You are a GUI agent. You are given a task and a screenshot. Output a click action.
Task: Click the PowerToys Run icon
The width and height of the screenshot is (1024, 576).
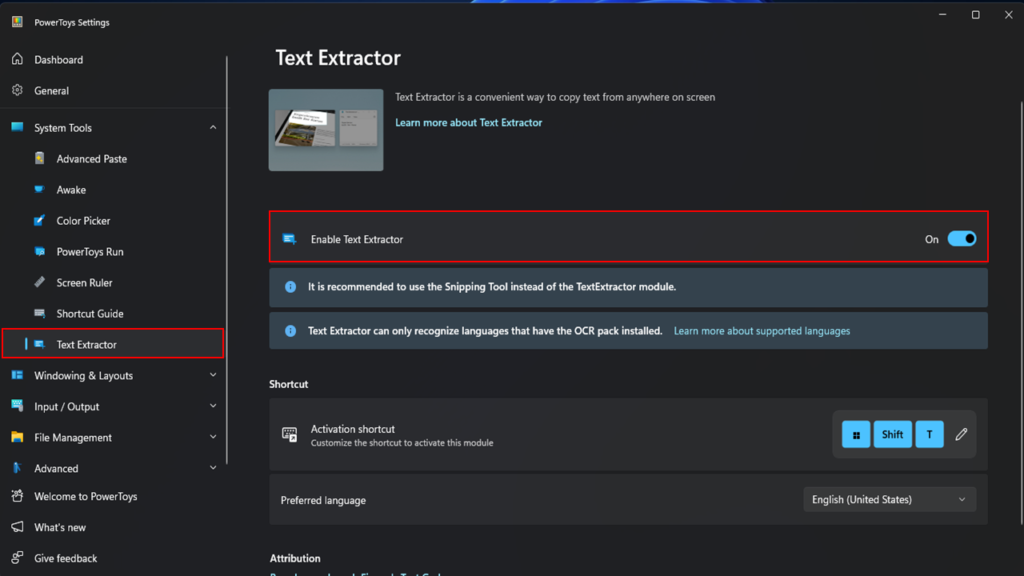tap(40, 251)
